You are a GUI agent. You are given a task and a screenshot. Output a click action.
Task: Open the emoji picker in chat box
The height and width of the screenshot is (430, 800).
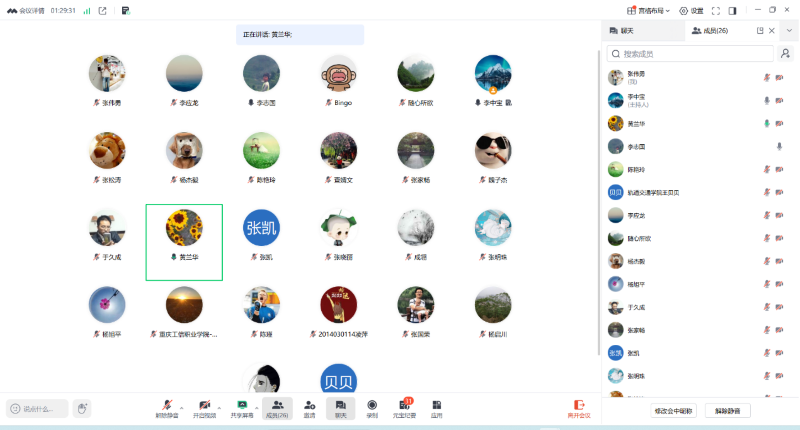click(15, 408)
